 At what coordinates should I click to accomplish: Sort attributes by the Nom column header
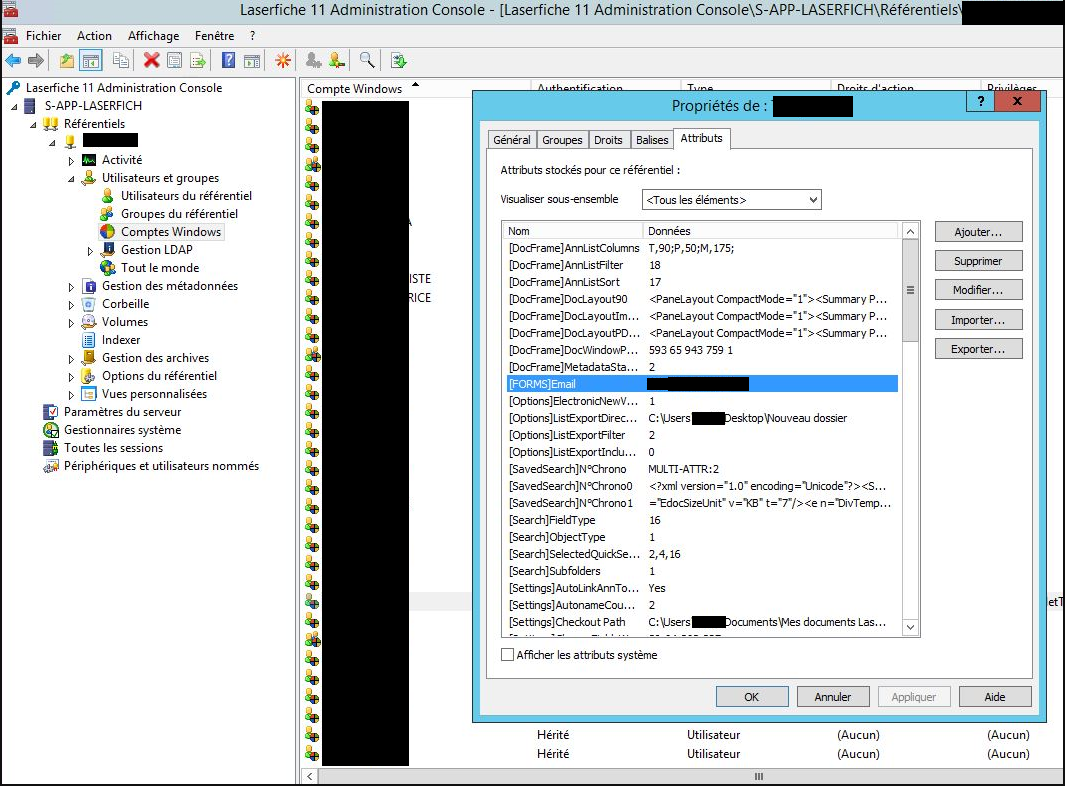coord(574,231)
